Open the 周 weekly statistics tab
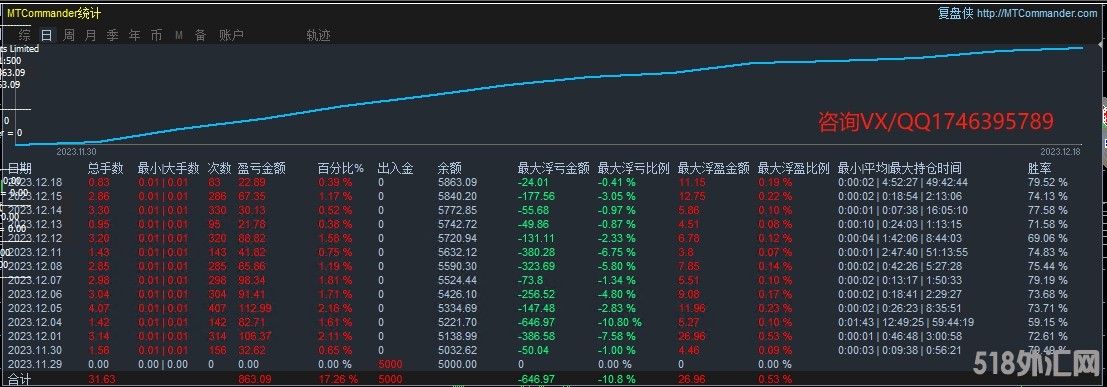The width and height of the screenshot is (1107, 387). click(x=68, y=35)
